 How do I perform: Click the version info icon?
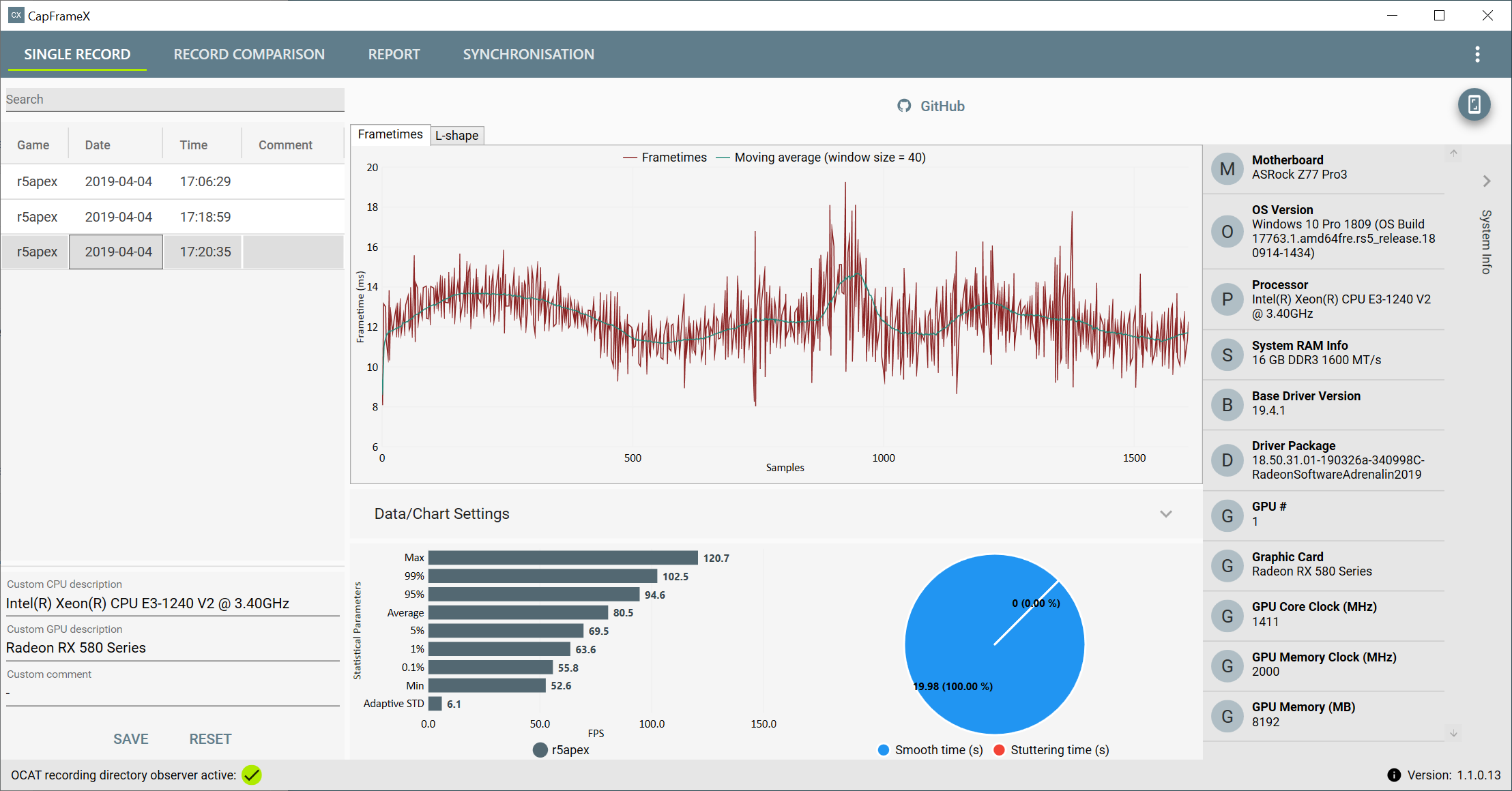[x=1394, y=775]
